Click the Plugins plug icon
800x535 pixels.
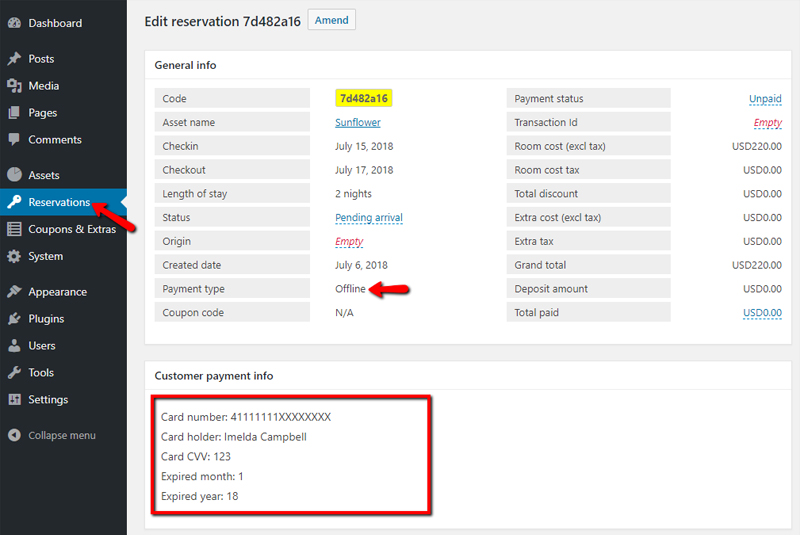tap(14, 319)
